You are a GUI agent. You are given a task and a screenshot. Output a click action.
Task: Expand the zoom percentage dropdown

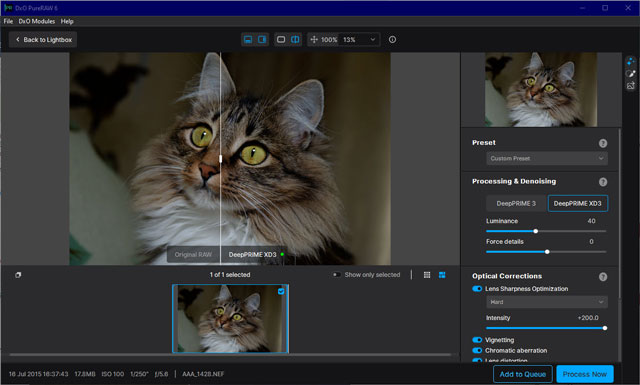click(x=359, y=40)
